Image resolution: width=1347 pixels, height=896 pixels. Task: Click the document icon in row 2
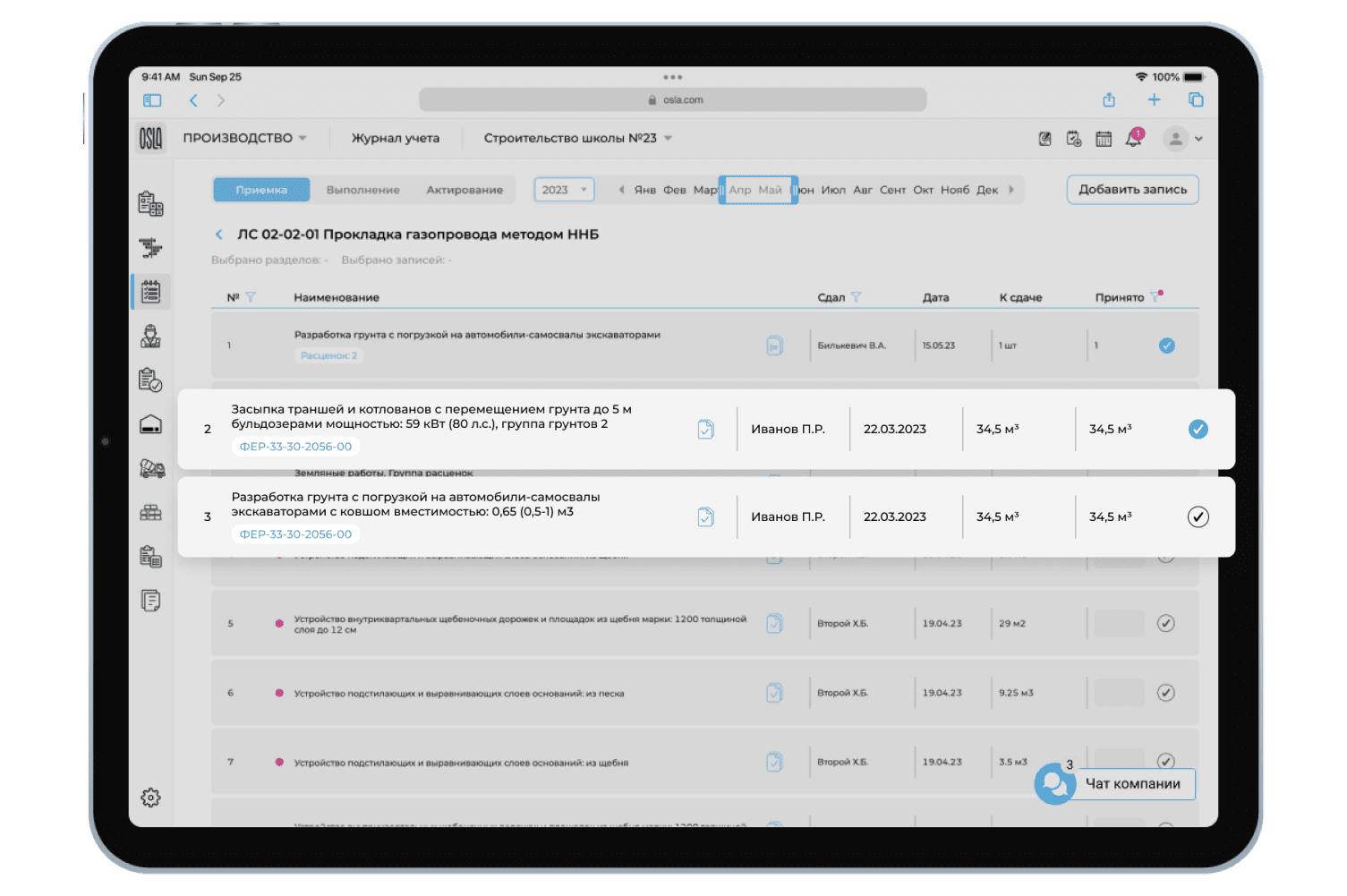705,430
